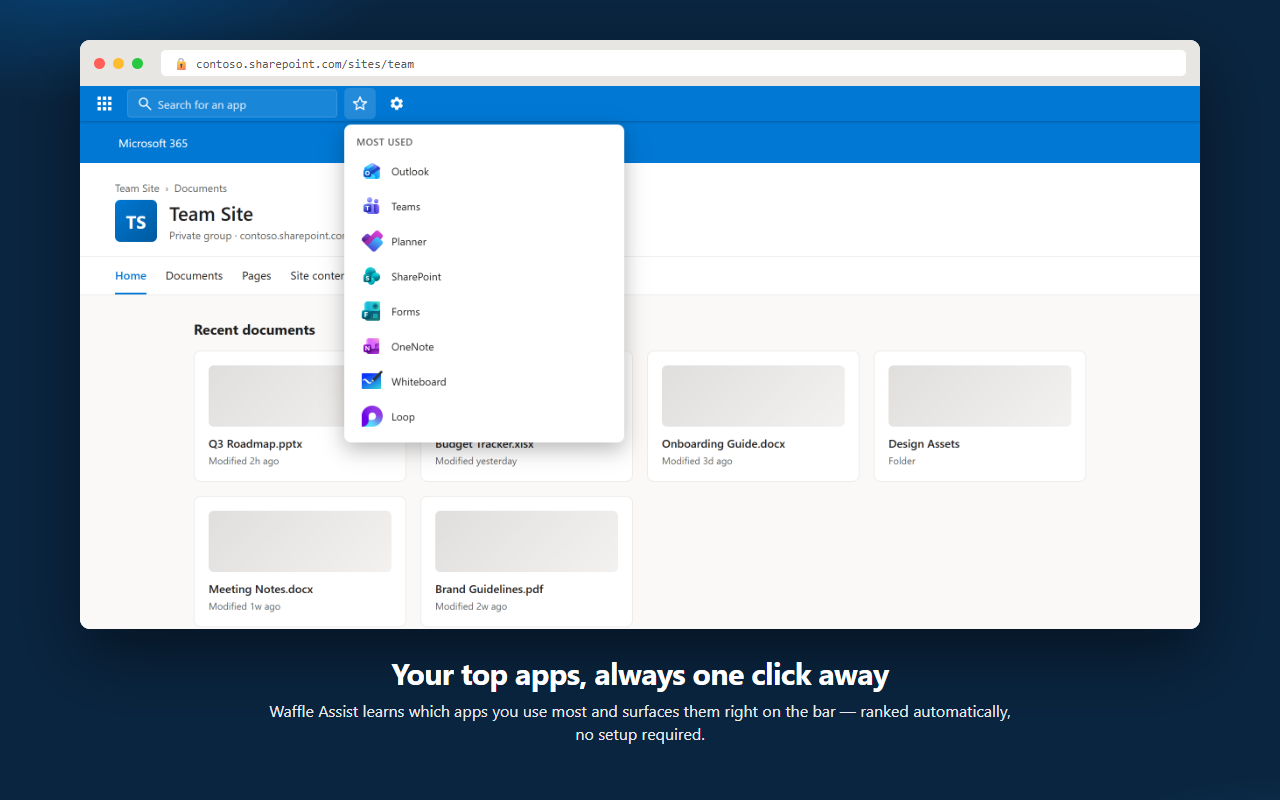Viewport: 1280px width, 800px height.
Task: Click the Loop app icon
Action: click(372, 417)
